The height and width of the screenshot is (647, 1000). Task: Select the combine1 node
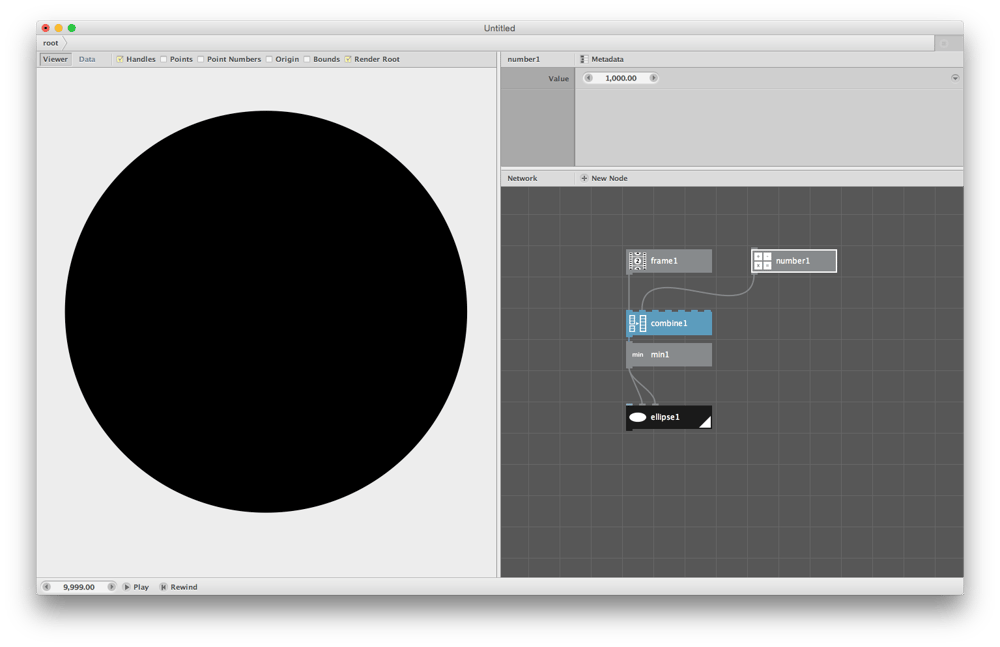(x=668, y=324)
